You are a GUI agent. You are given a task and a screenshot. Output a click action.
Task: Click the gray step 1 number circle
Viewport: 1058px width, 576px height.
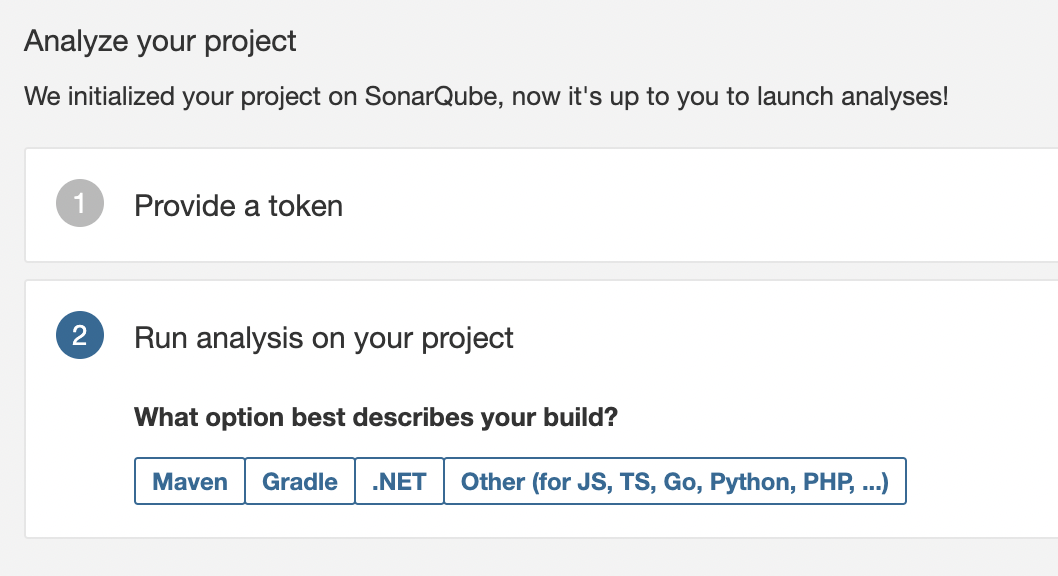point(80,205)
